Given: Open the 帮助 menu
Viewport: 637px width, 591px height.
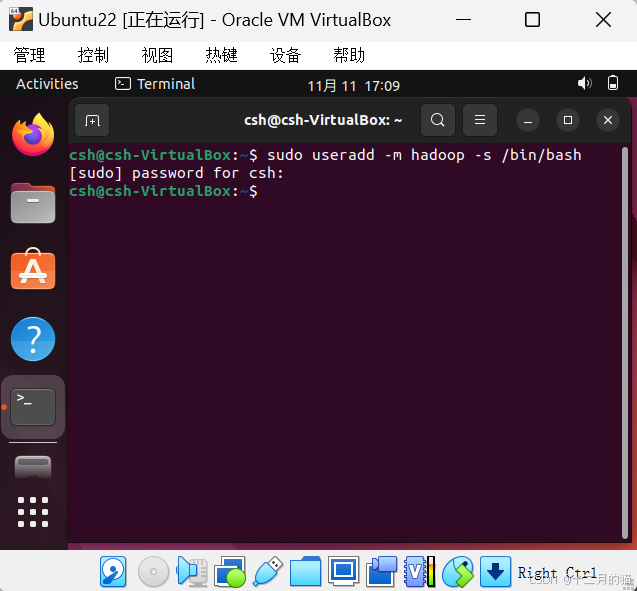Looking at the screenshot, I should (349, 55).
